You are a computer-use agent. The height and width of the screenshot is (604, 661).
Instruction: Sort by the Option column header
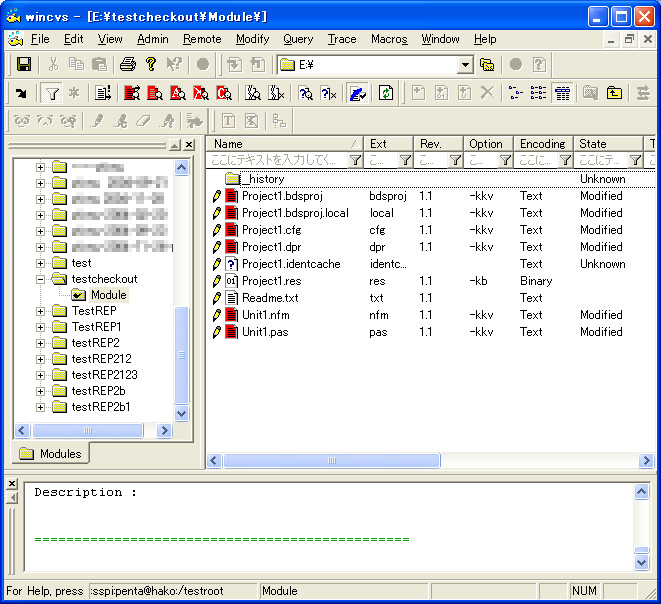click(x=488, y=144)
